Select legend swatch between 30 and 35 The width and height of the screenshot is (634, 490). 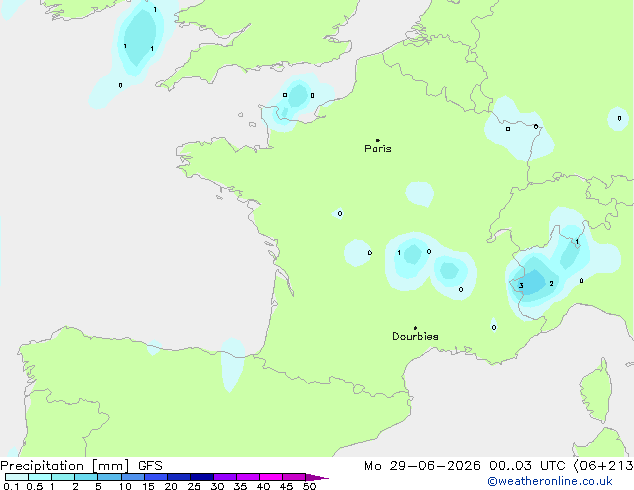tap(225, 477)
